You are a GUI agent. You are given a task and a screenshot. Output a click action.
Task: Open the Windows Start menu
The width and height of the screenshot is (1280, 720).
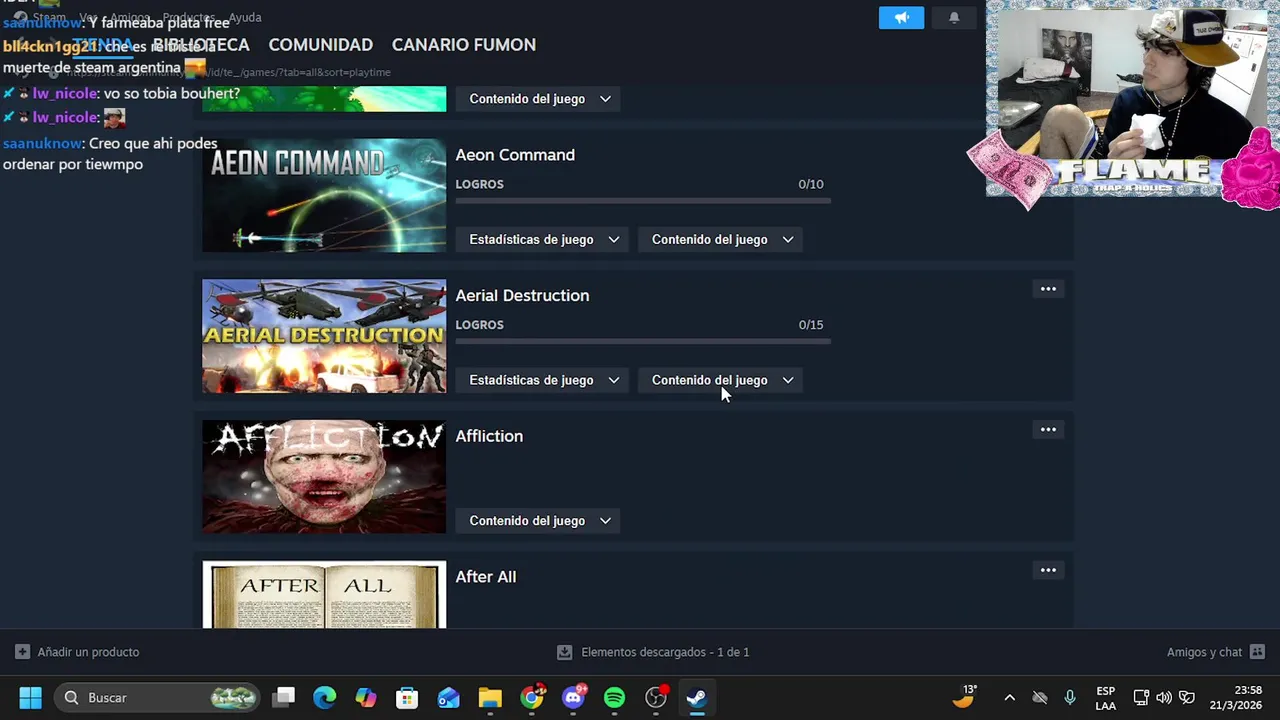[x=30, y=698]
